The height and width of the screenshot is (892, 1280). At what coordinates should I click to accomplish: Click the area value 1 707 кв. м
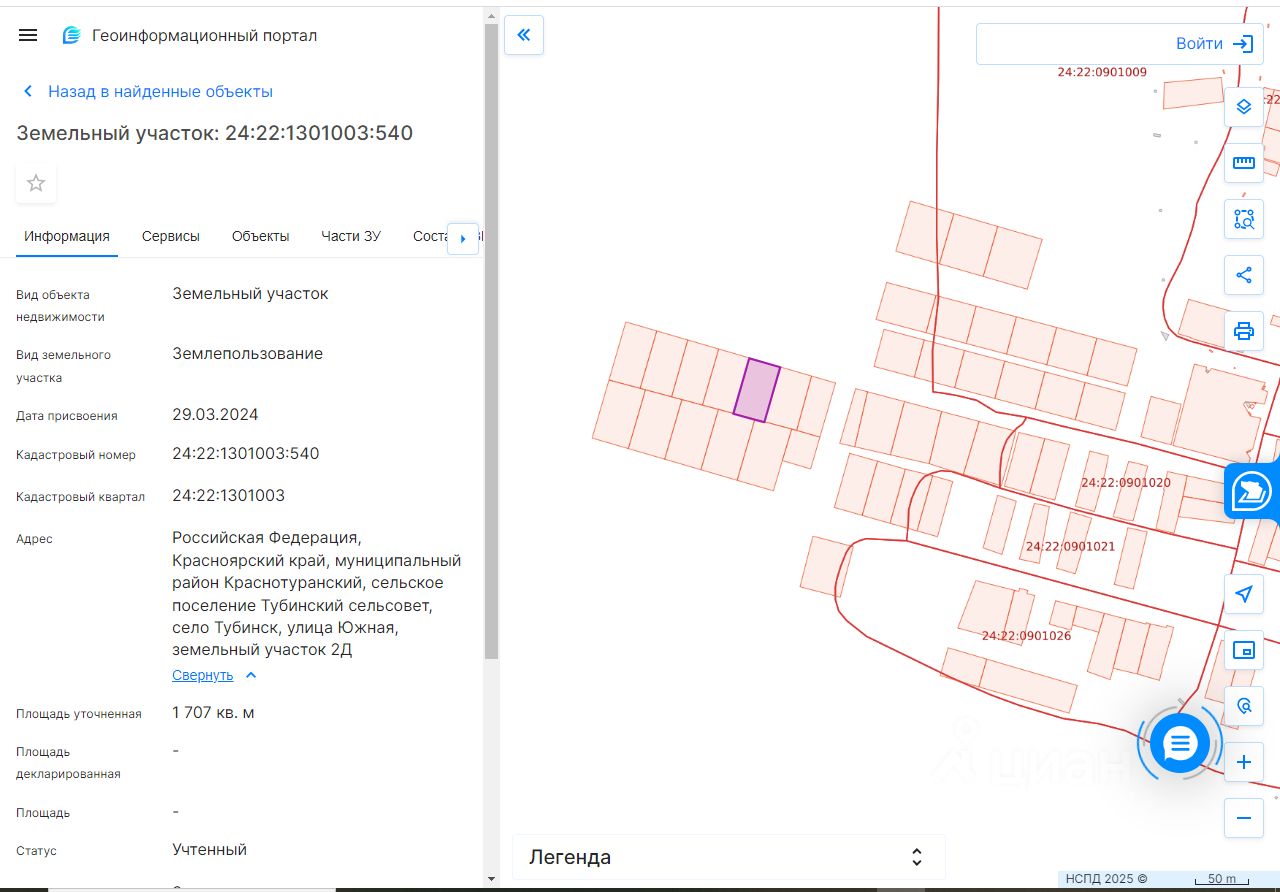(213, 712)
